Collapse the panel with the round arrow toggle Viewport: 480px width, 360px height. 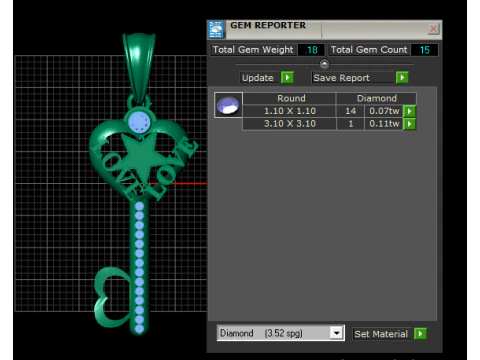coord(324,64)
